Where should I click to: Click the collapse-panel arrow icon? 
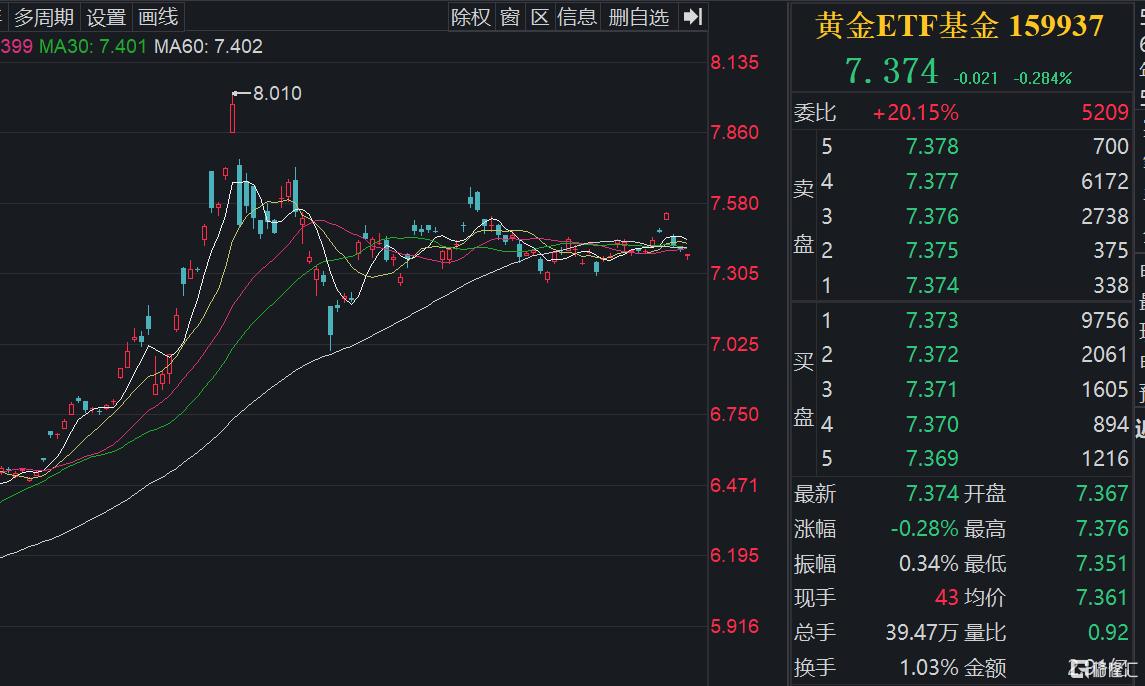692,16
